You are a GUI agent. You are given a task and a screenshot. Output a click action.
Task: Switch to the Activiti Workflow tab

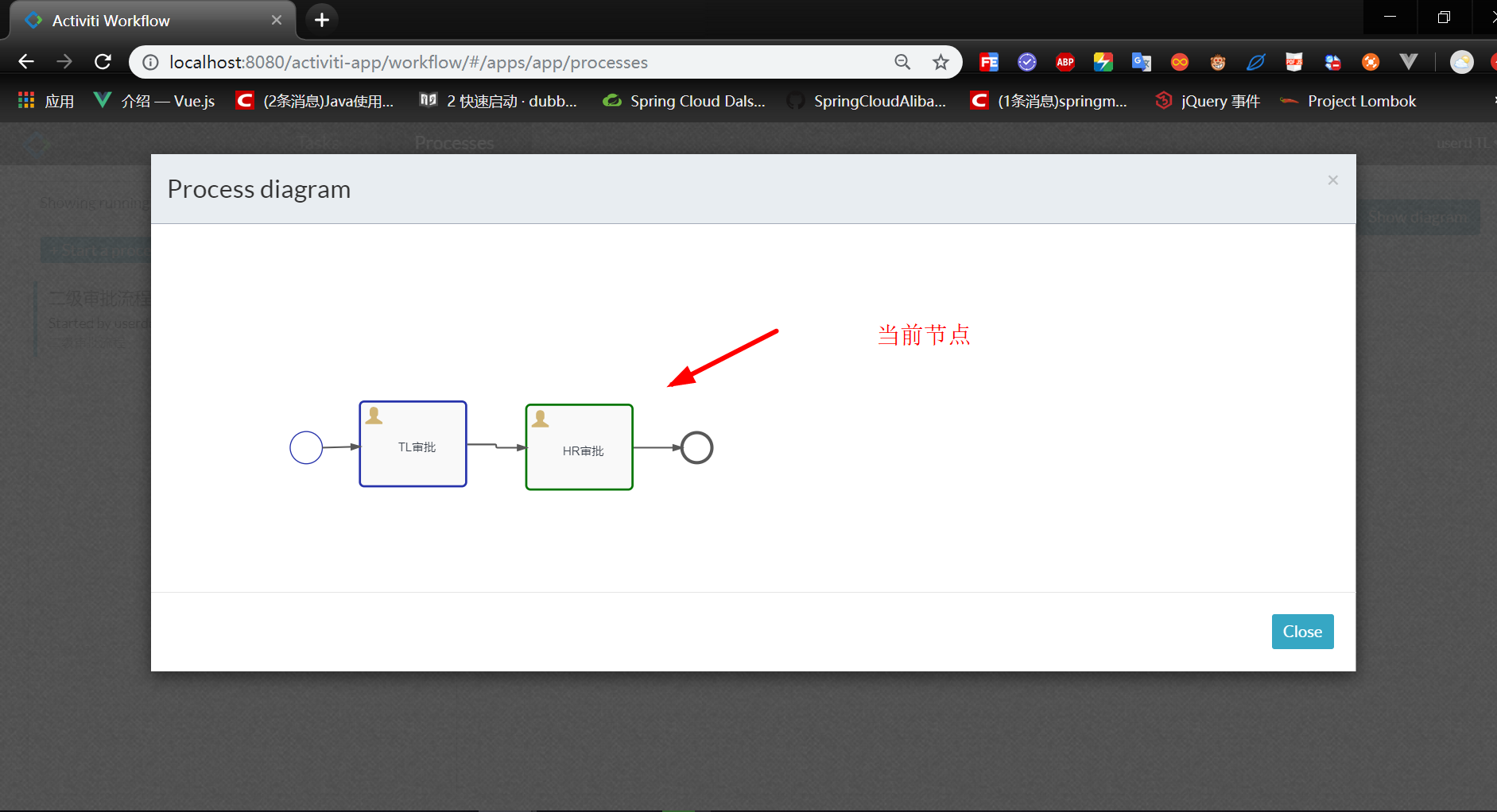(151, 21)
